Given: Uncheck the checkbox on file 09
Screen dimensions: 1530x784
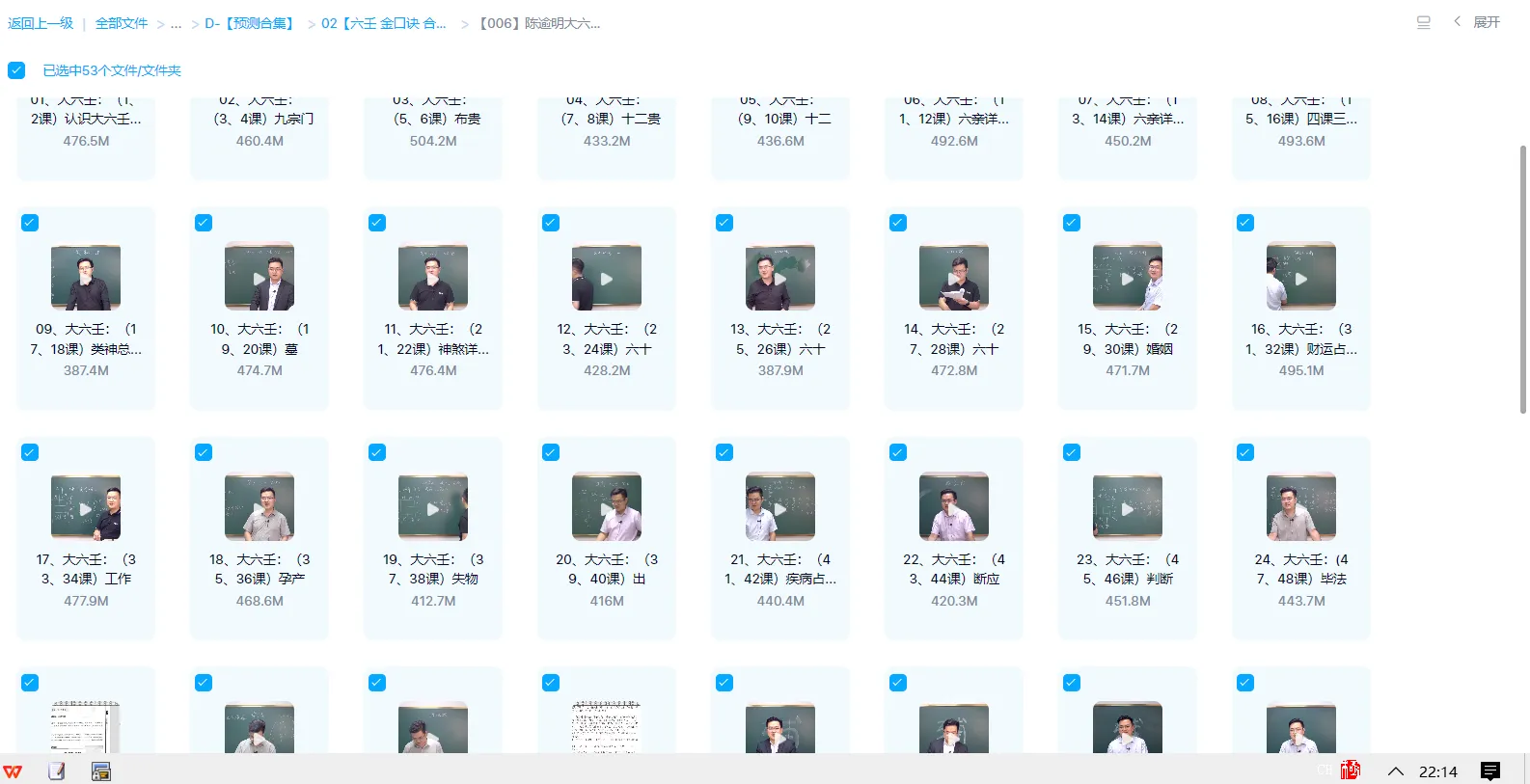Looking at the screenshot, I should [30, 223].
